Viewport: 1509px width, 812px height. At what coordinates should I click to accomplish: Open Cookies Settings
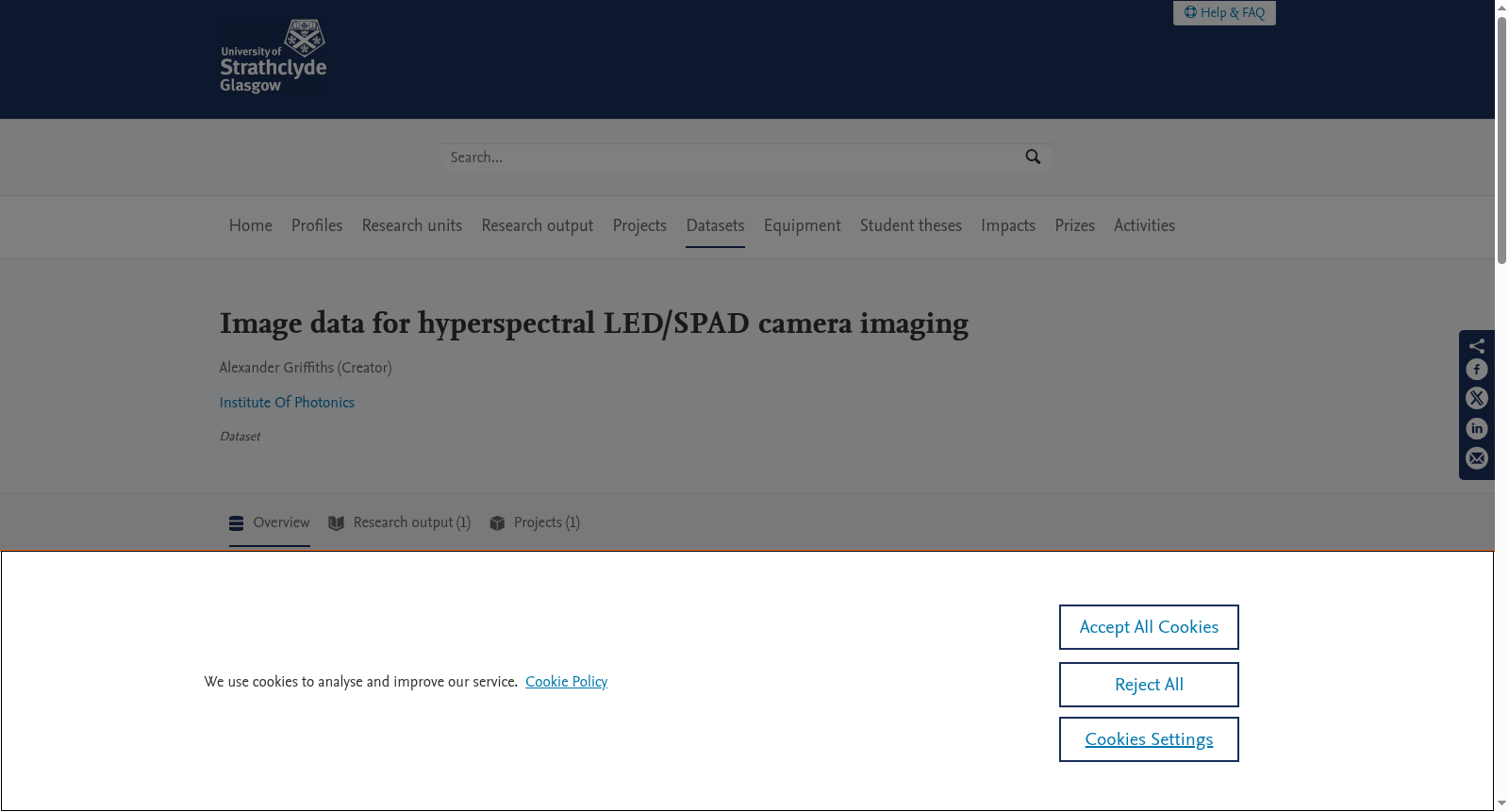pos(1149,739)
